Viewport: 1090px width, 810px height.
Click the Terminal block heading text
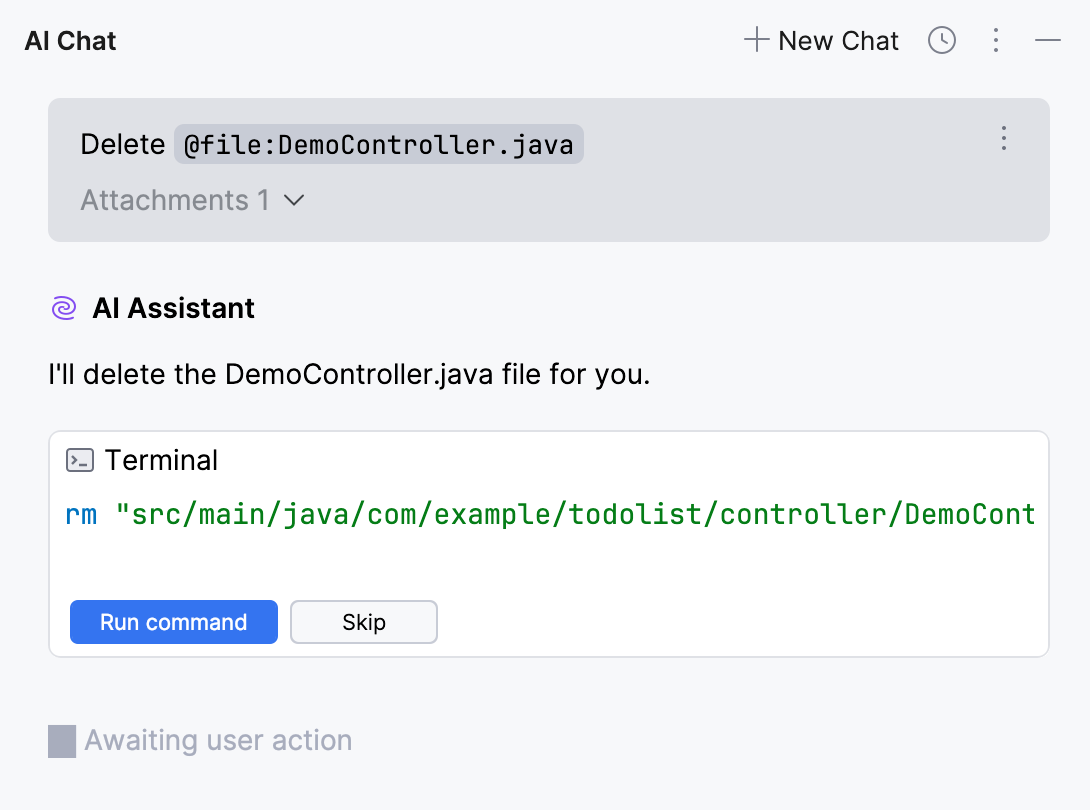pyautogui.click(x=161, y=460)
